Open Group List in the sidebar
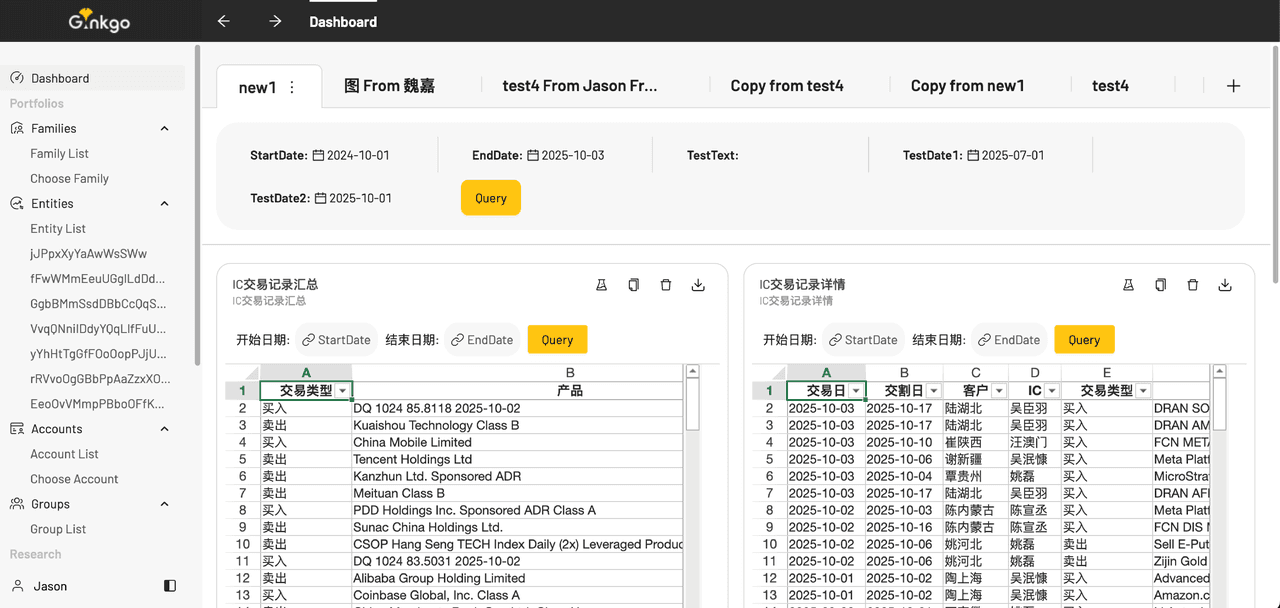This screenshot has width=1280, height=608. [x=58, y=529]
